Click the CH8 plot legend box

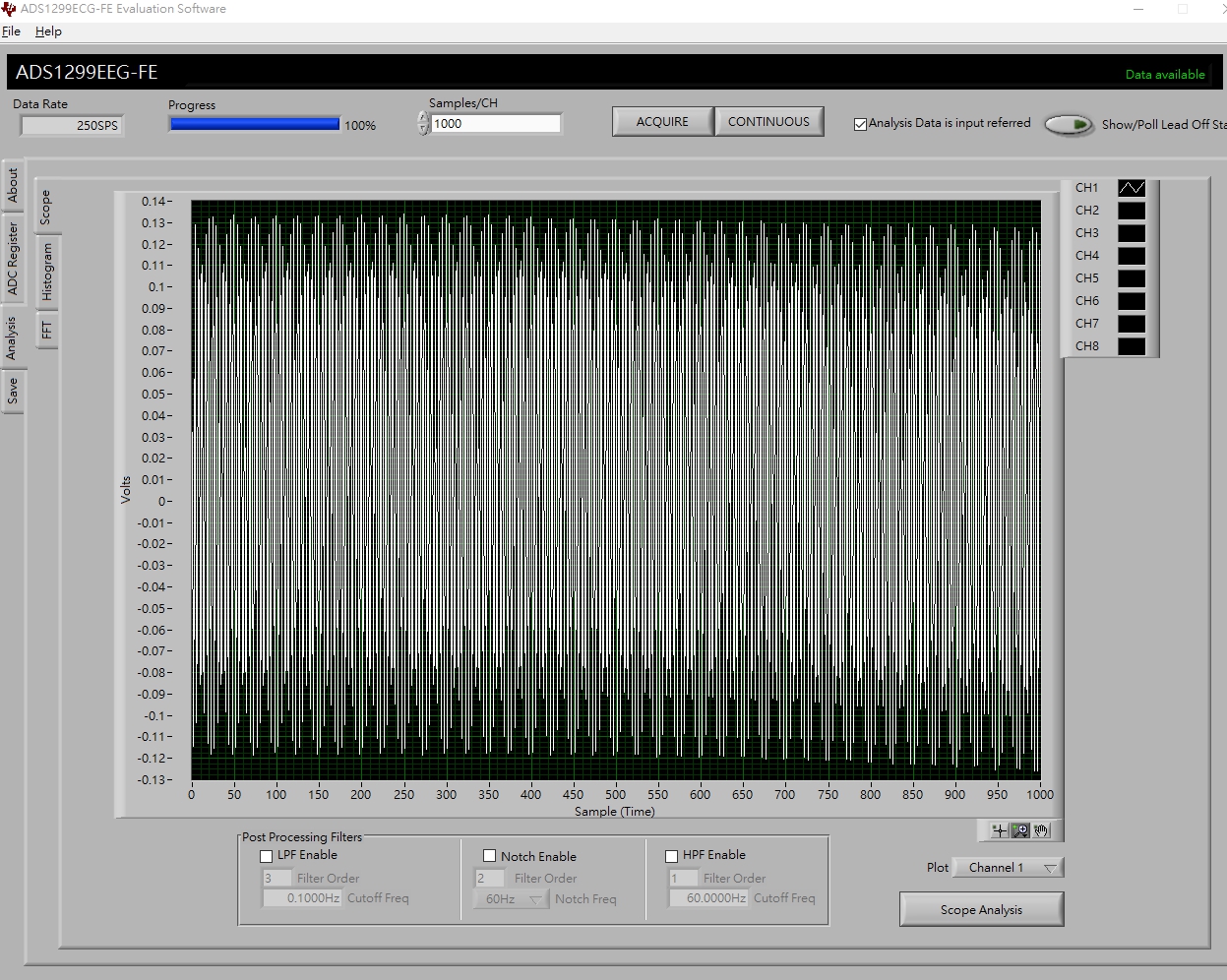coord(1132,346)
